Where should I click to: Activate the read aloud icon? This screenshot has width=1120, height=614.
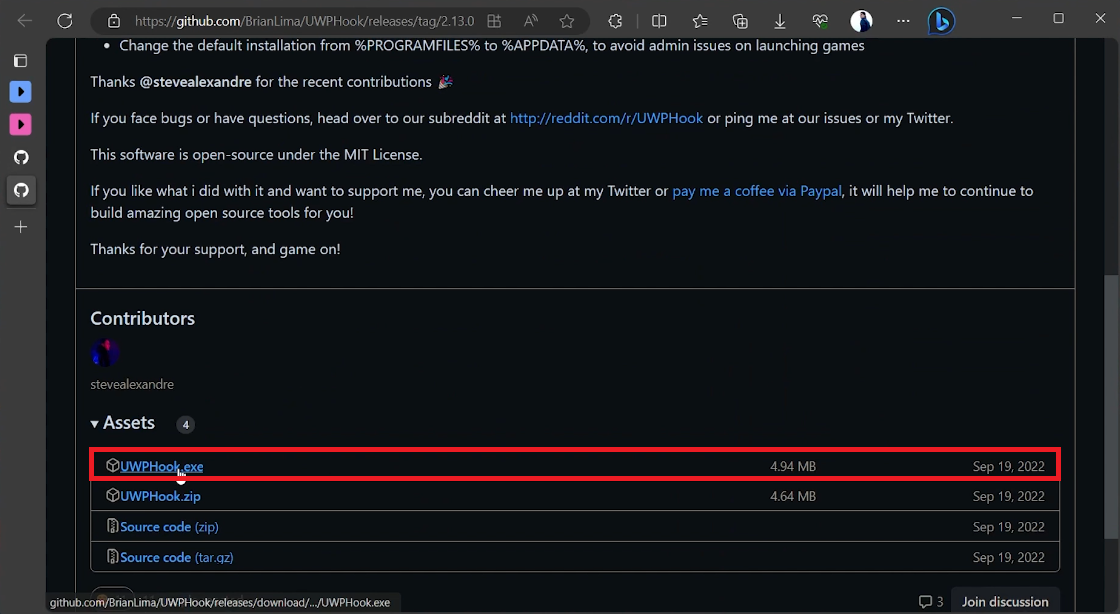531,21
